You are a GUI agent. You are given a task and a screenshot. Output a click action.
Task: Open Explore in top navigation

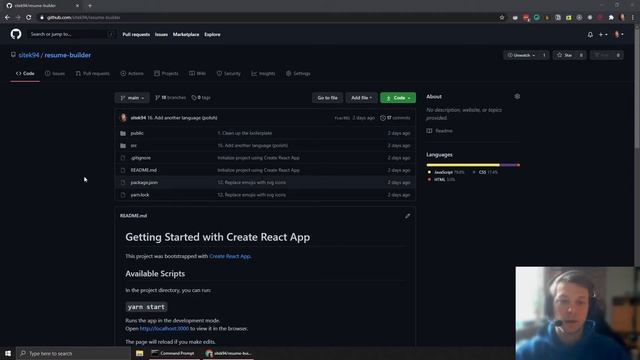[212, 35]
